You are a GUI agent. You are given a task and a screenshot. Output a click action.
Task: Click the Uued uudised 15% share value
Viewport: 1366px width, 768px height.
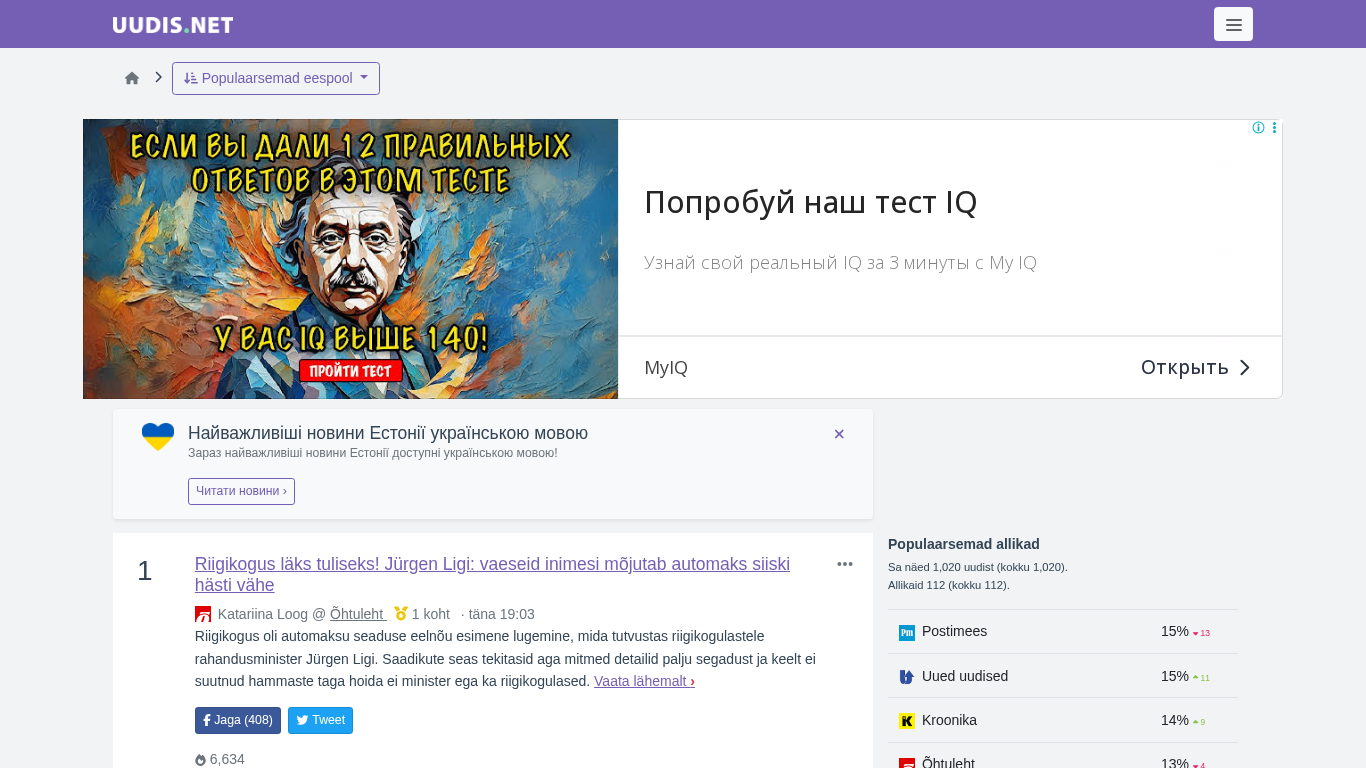(1175, 676)
